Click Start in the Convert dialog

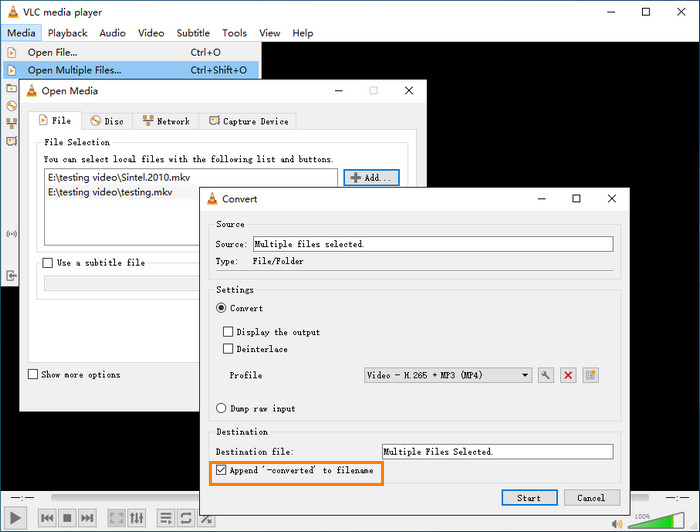[529, 498]
